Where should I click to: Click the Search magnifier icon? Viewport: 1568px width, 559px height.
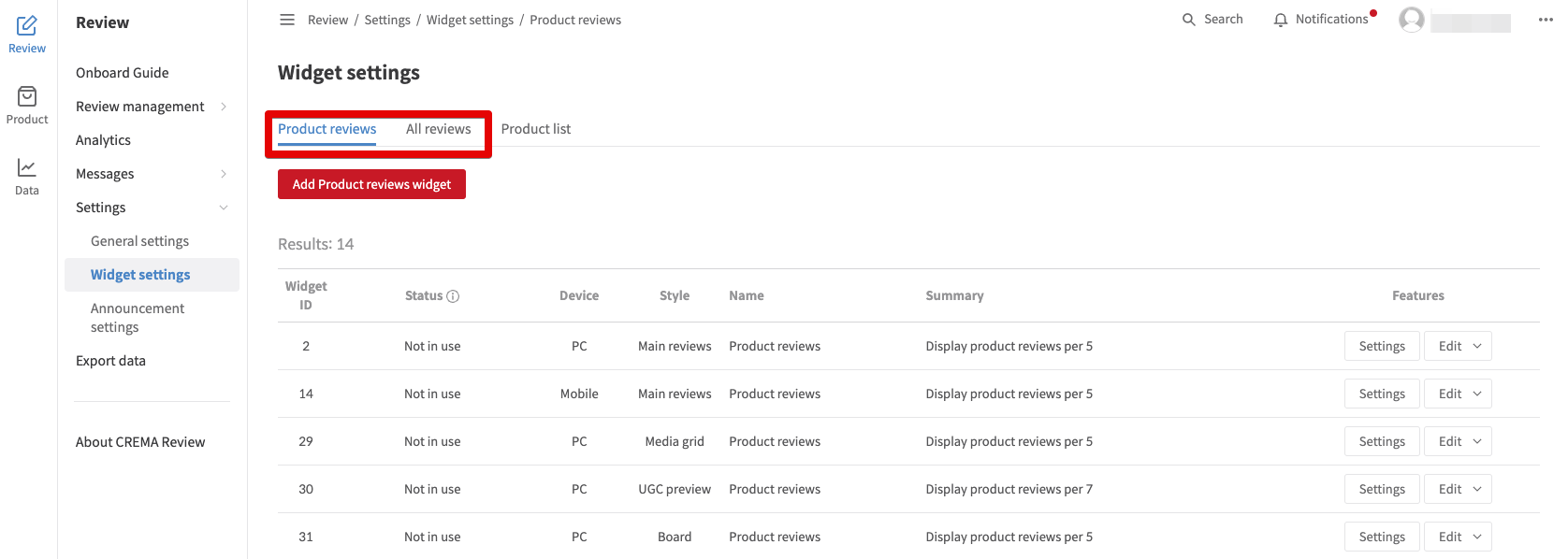[x=1189, y=20]
